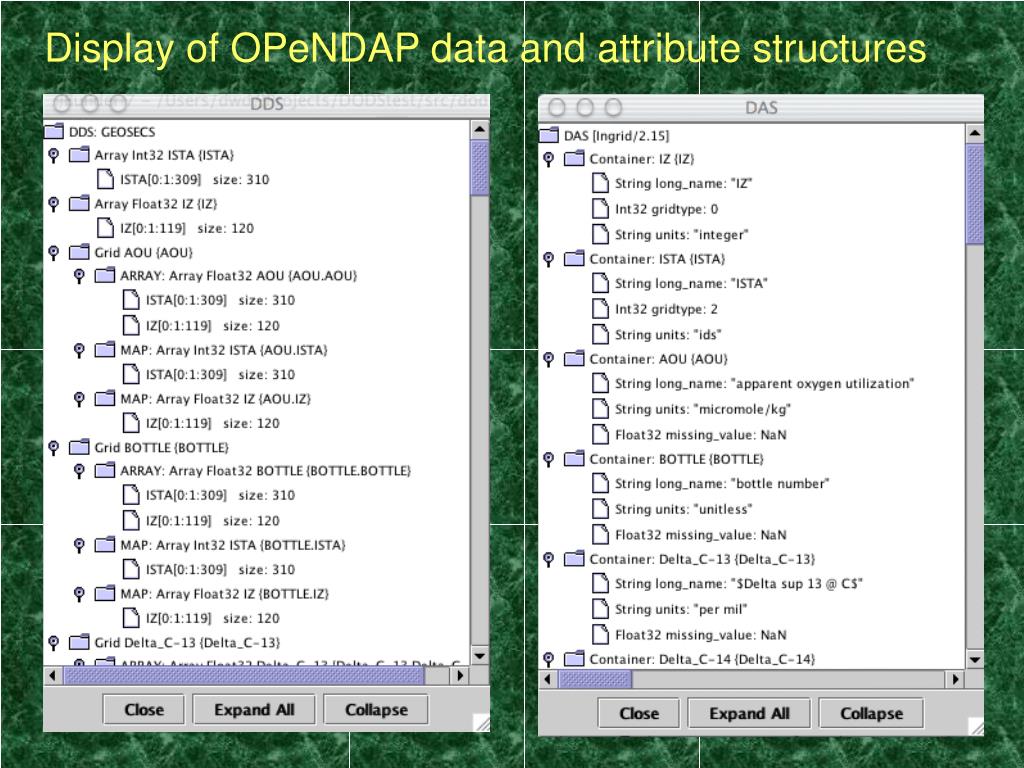Click document icon of String long_name: "bottle number"
The width and height of the screenshot is (1024, 768).
pos(600,483)
